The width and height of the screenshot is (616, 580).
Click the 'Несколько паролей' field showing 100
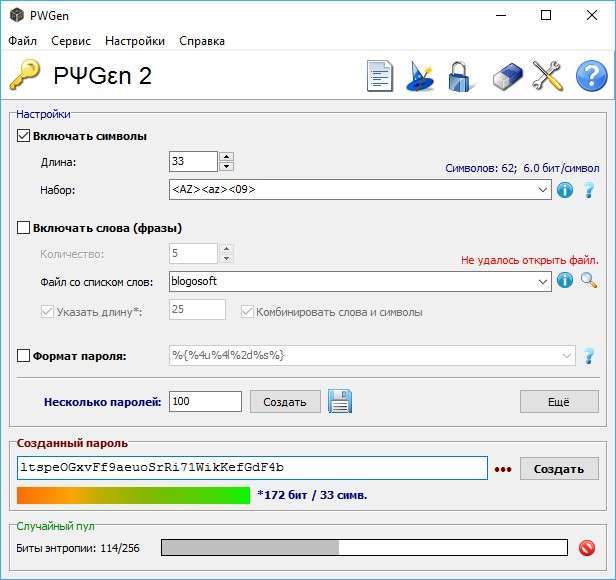205,402
